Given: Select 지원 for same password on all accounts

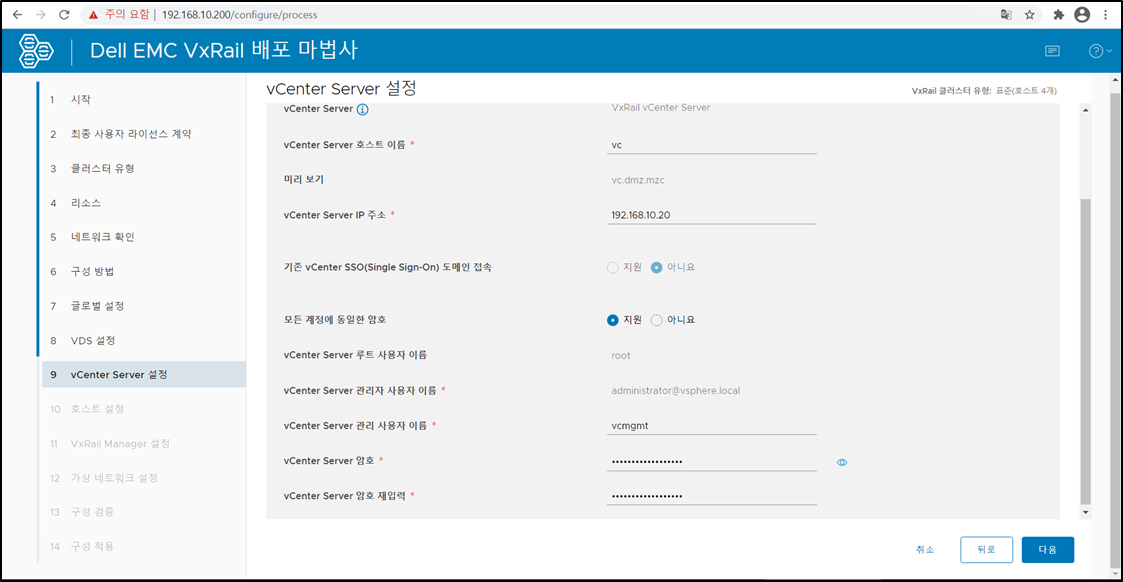Looking at the screenshot, I should click(612, 320).
